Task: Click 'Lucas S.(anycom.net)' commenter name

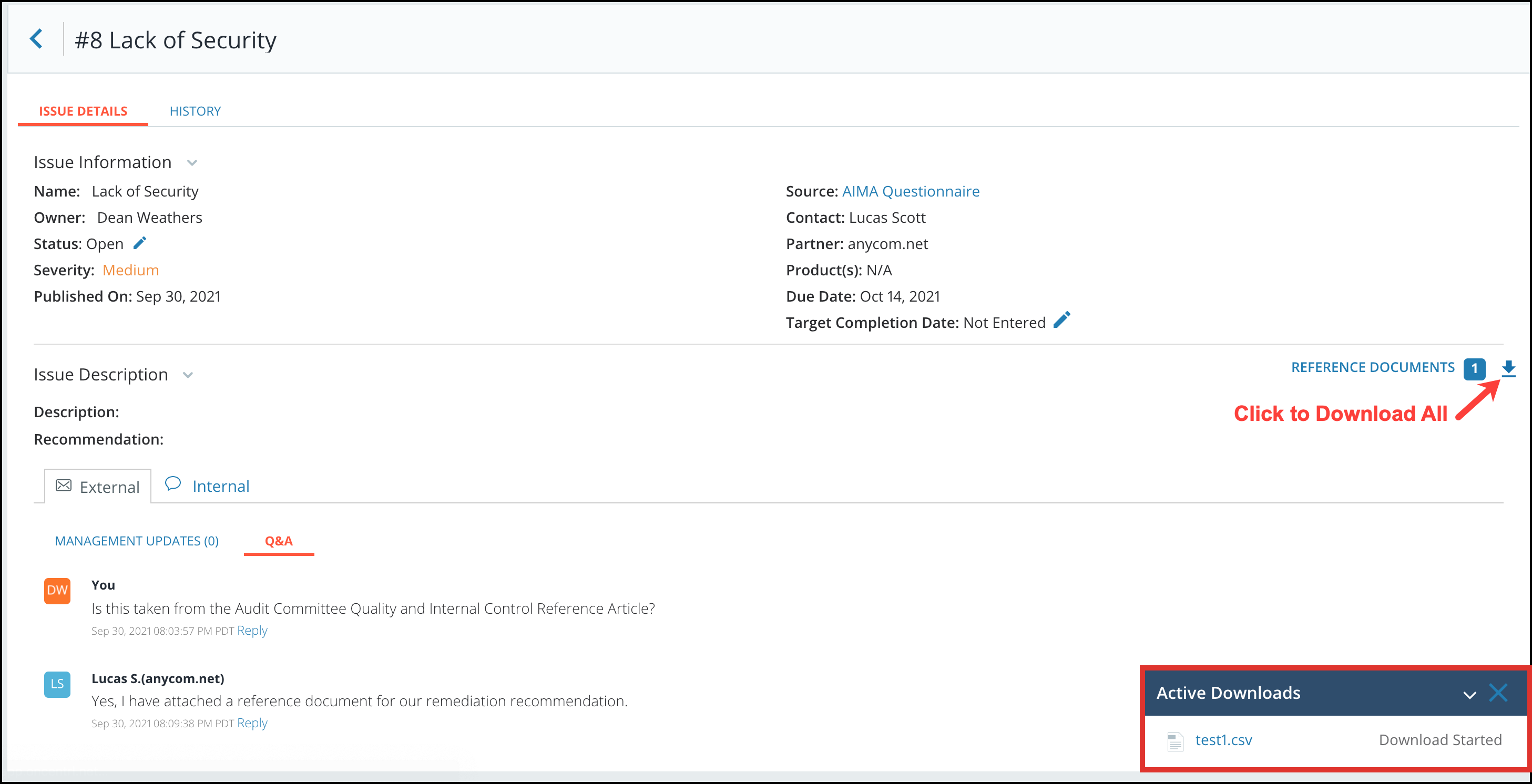Action: pos(158,678)
